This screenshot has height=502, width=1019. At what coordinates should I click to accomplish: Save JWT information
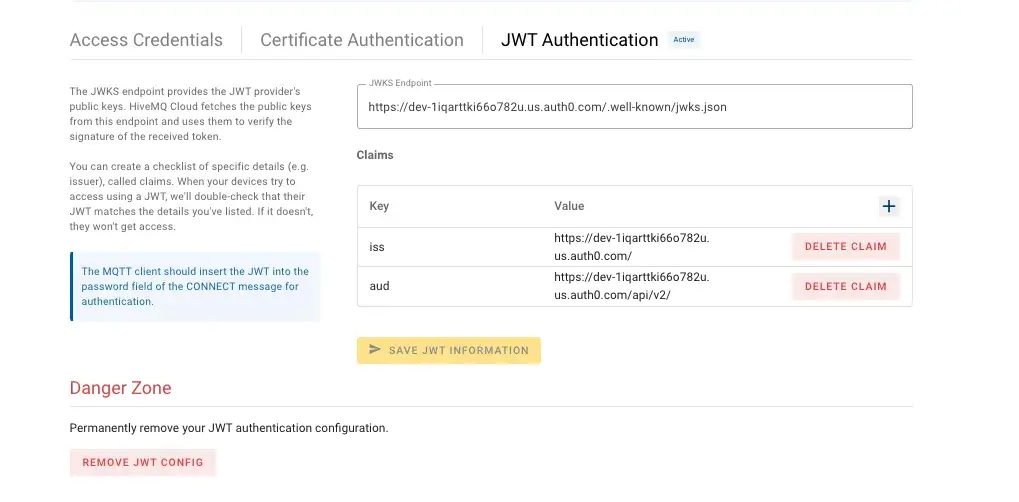[x=448, y=350]
